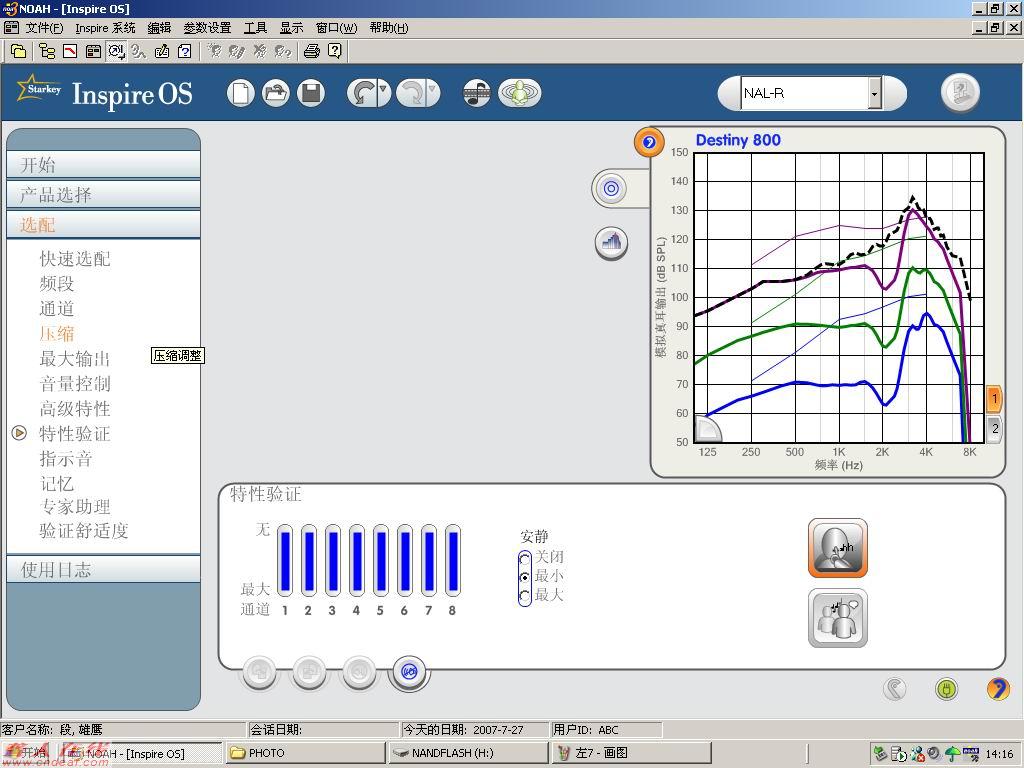The height and width of the screenshot is (768, 1024).
Task: Expand the 使用日志 sidebar section
Action: (103, 569)
